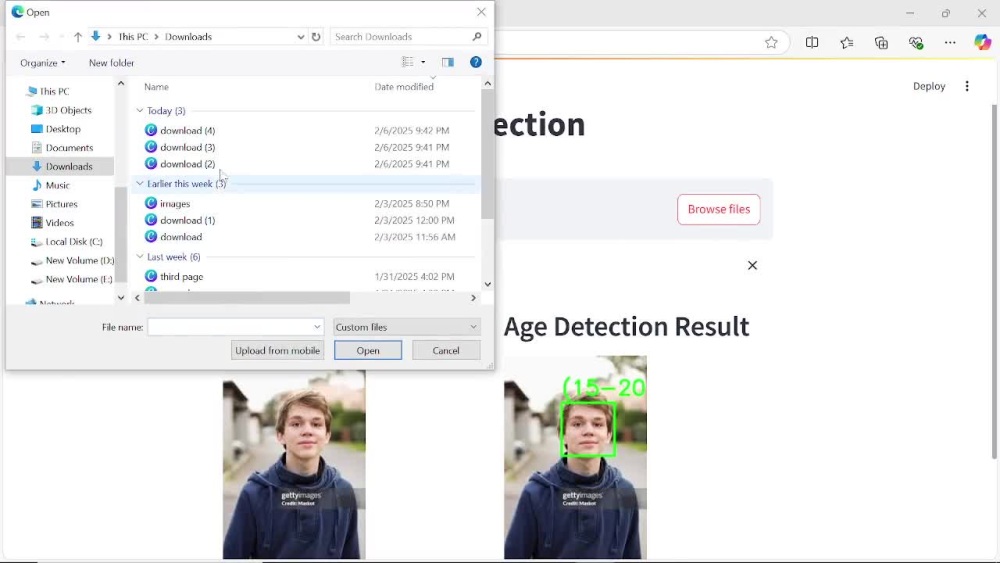Open the address bar history dropdown
This screenshot has width=1000, height=563.
[300, 37]
